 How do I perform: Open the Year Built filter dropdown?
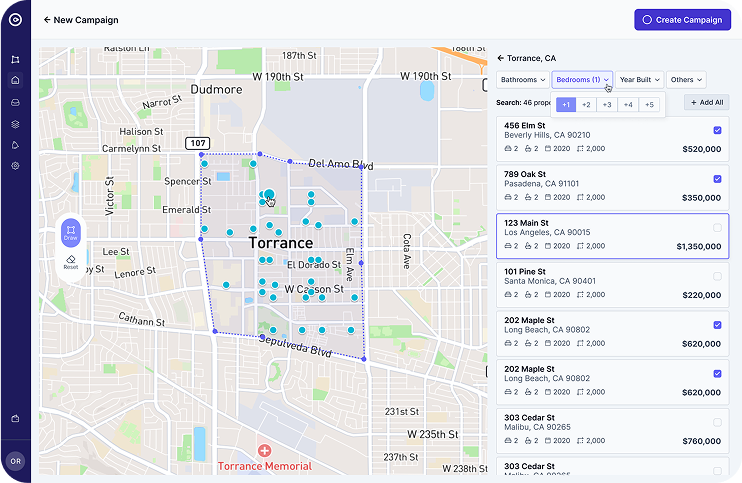[639, 79]
